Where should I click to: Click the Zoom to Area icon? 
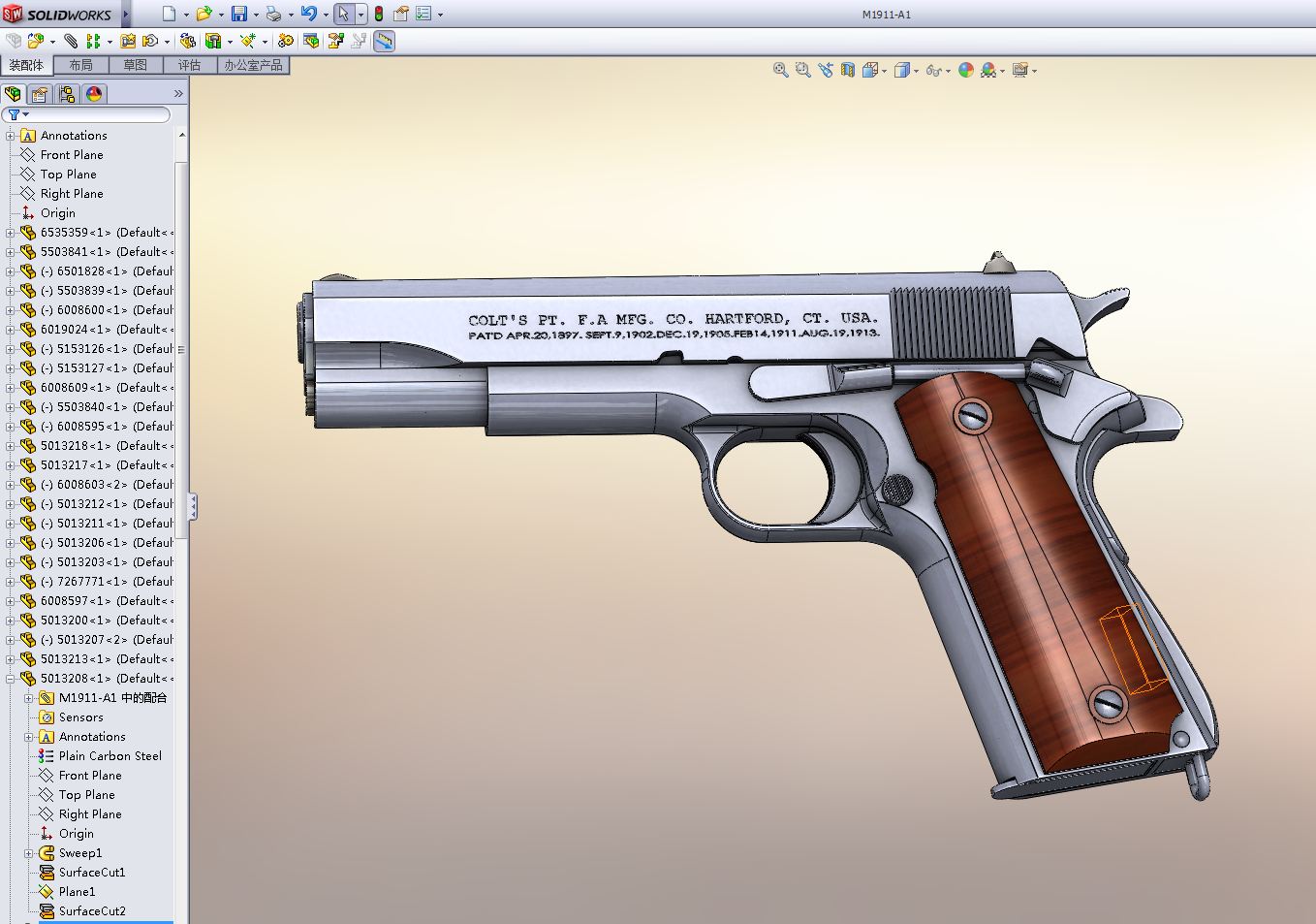point(802,70)
